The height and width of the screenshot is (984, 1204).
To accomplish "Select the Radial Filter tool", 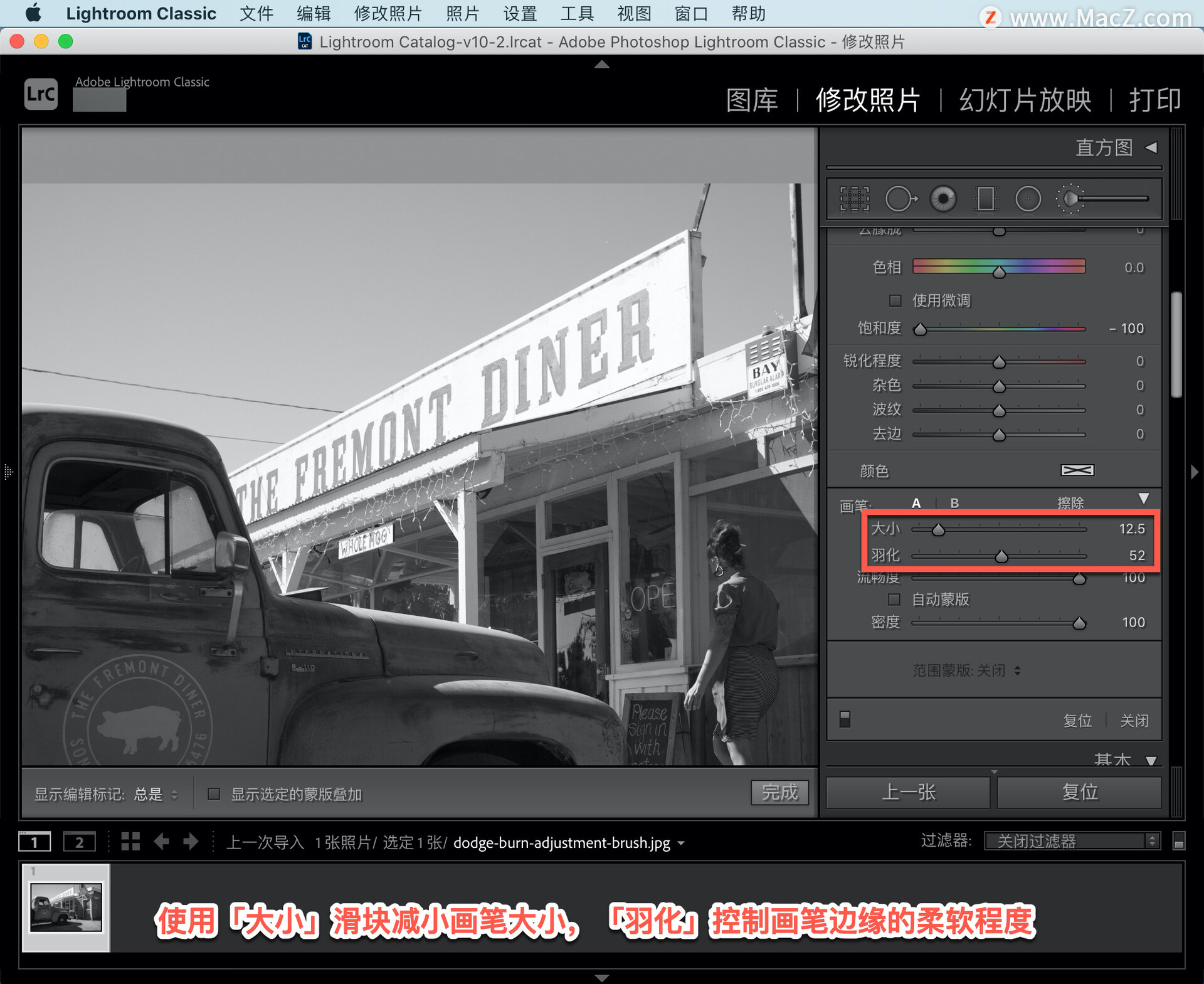I will pos(1028,199).
